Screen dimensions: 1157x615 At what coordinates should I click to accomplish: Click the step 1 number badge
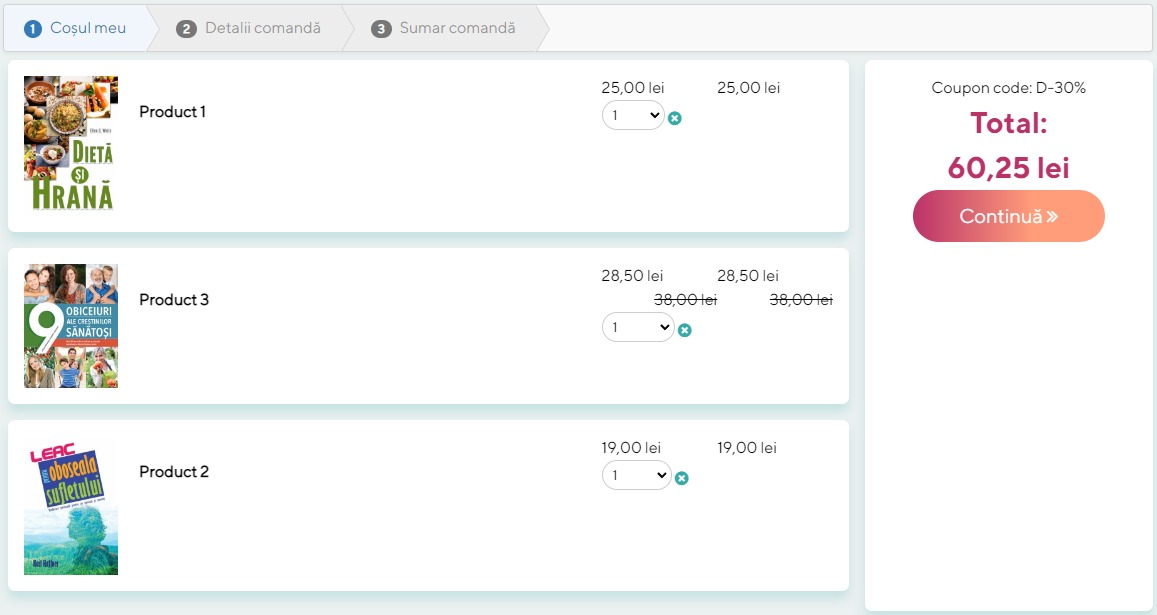pos(32,29)
